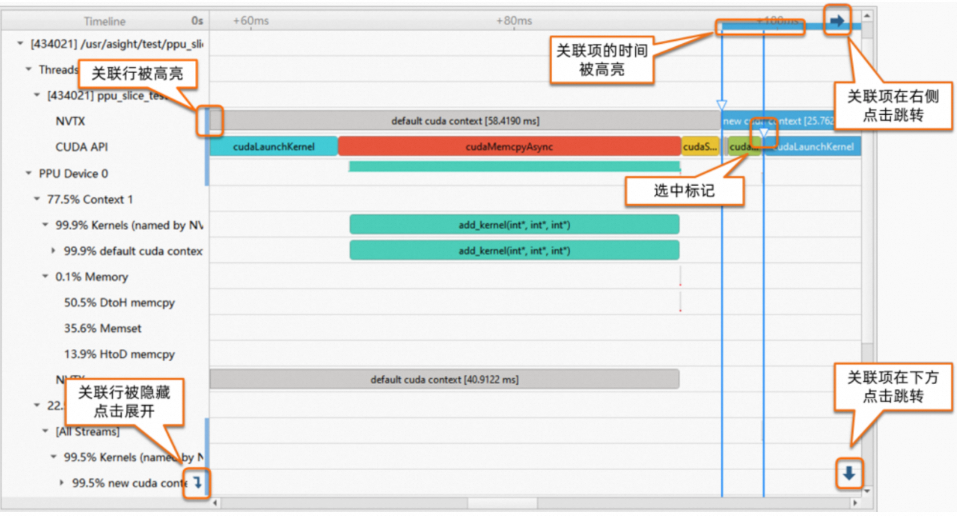Select the 50.5% DtoH memcpy row

(x=119, y=303)
